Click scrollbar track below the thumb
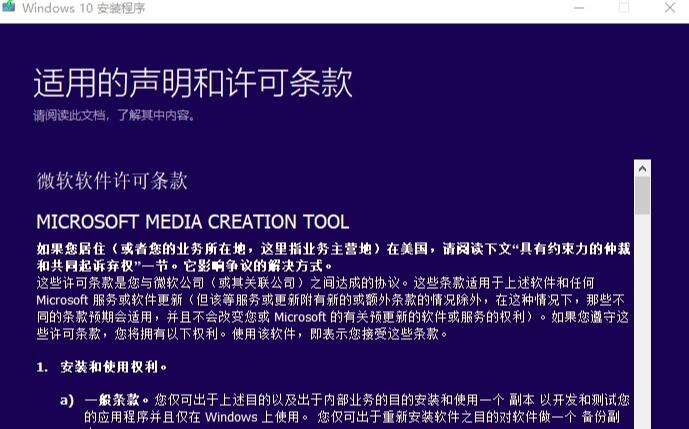 click(642, 321)
